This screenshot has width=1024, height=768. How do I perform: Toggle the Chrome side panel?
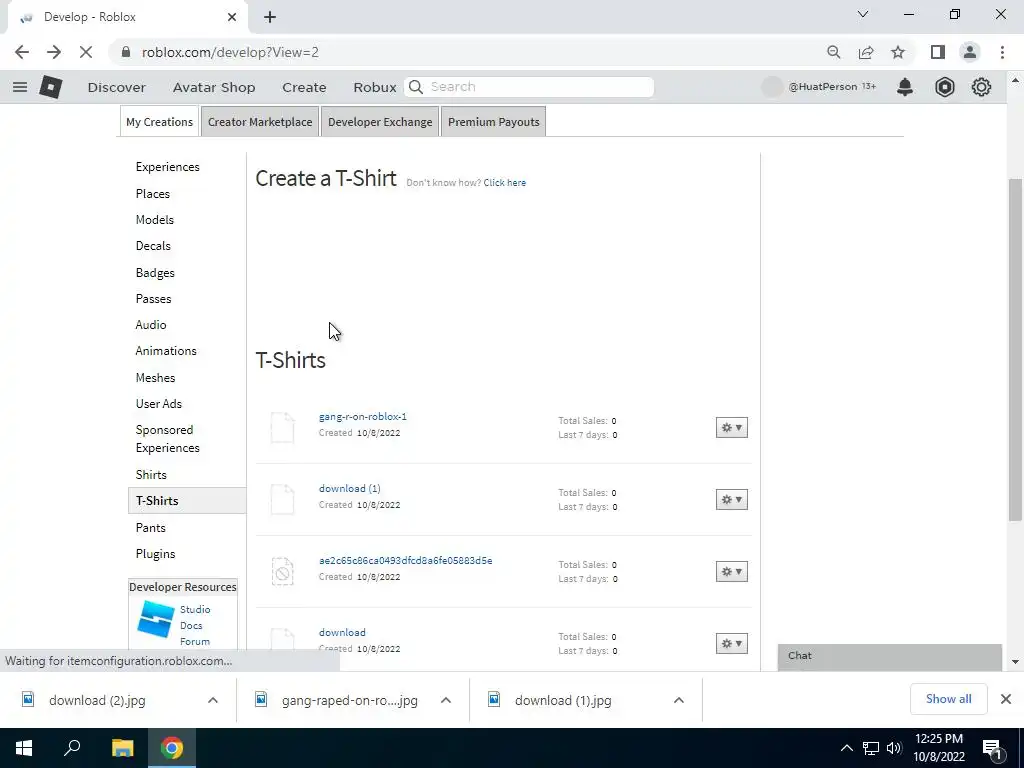point(938,52)
